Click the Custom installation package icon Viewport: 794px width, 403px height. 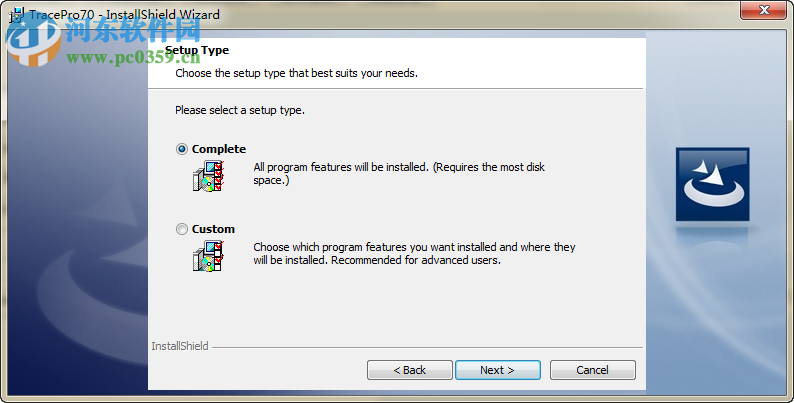pyautogui.click(x=207, y=255)
